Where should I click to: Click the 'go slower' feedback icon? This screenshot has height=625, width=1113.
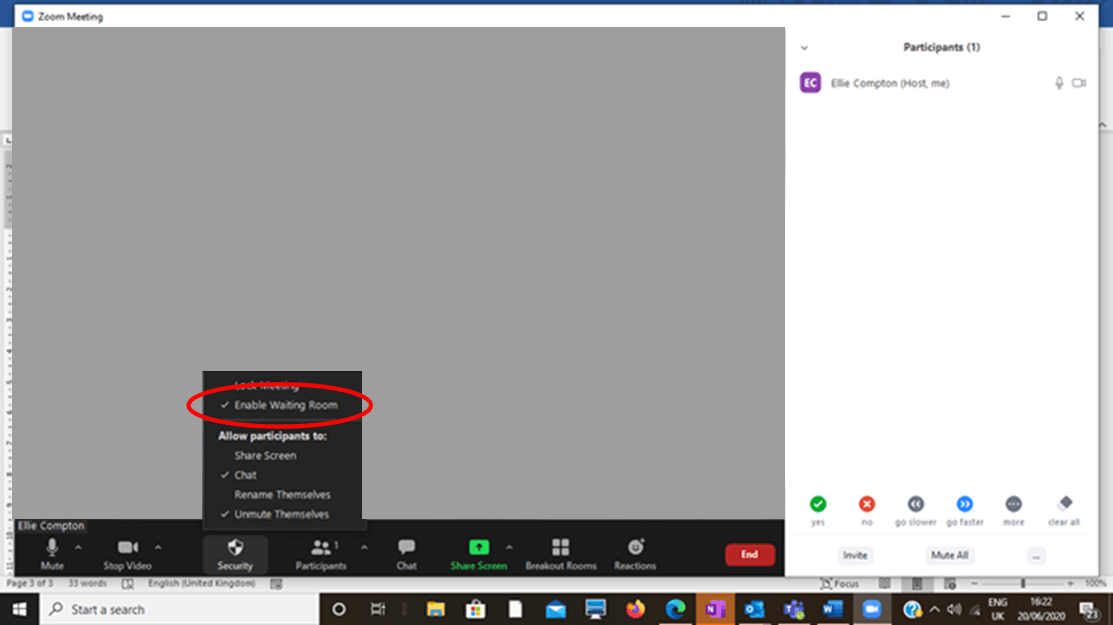click(916, 504)
